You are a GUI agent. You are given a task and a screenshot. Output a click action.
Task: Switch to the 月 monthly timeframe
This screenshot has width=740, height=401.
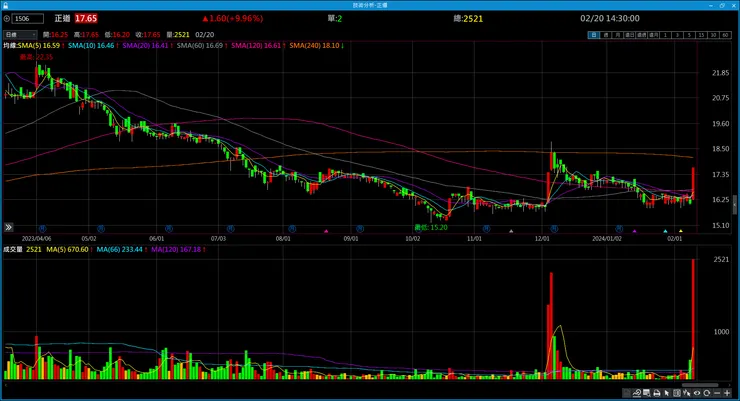617,35
